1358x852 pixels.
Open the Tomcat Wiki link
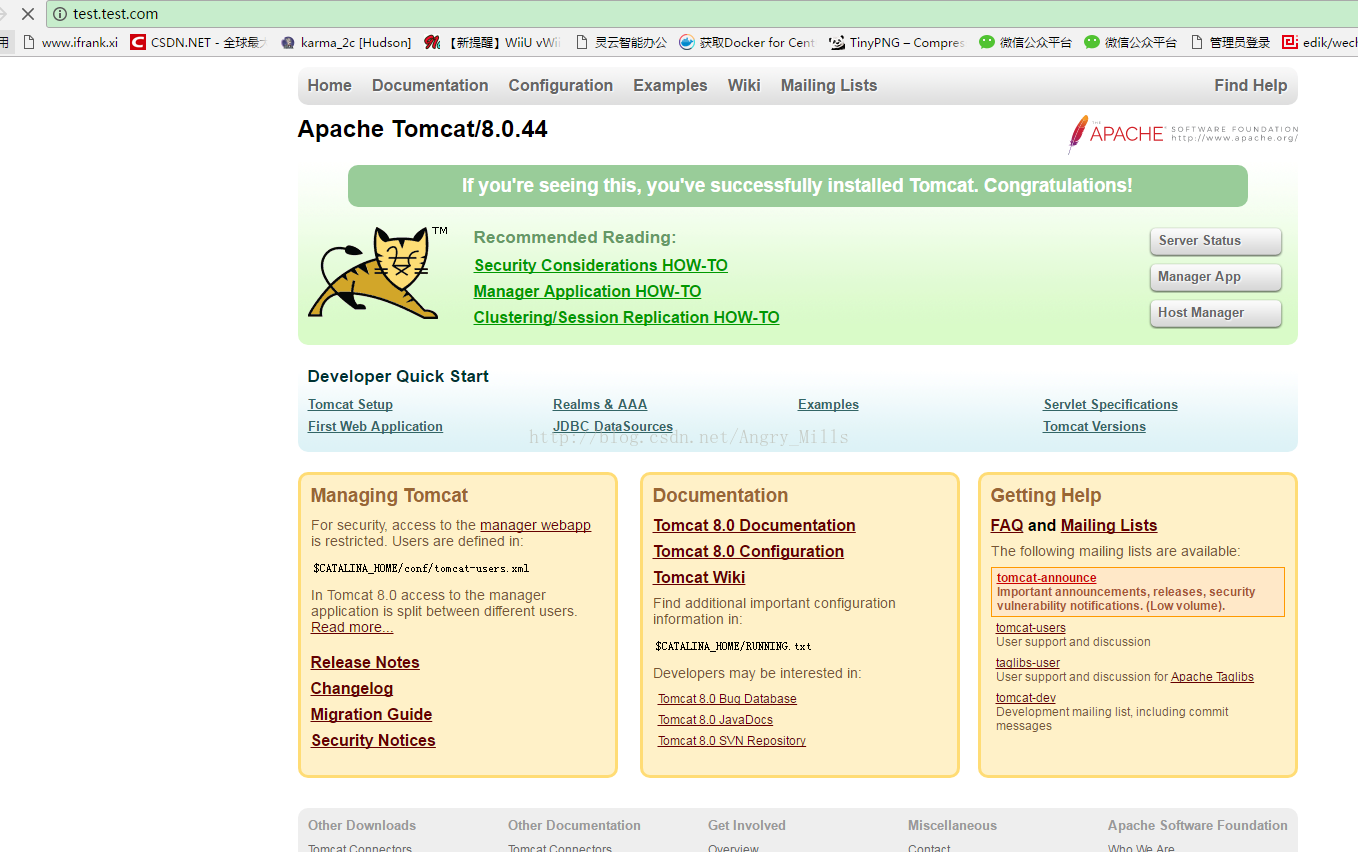pos(699,578)
